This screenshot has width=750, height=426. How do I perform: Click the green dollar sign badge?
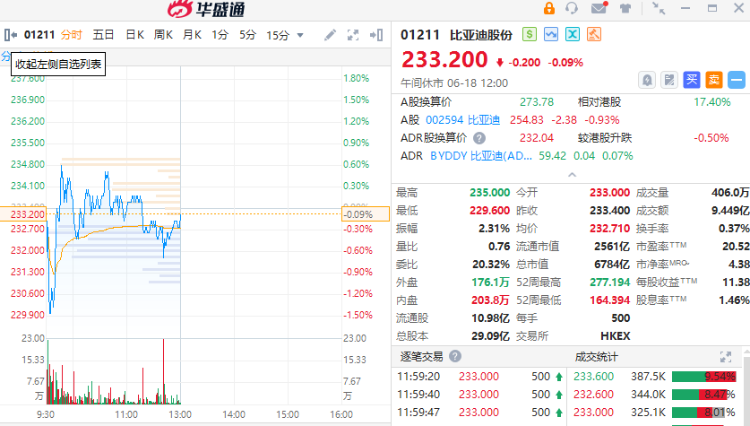tap(529, 34)
